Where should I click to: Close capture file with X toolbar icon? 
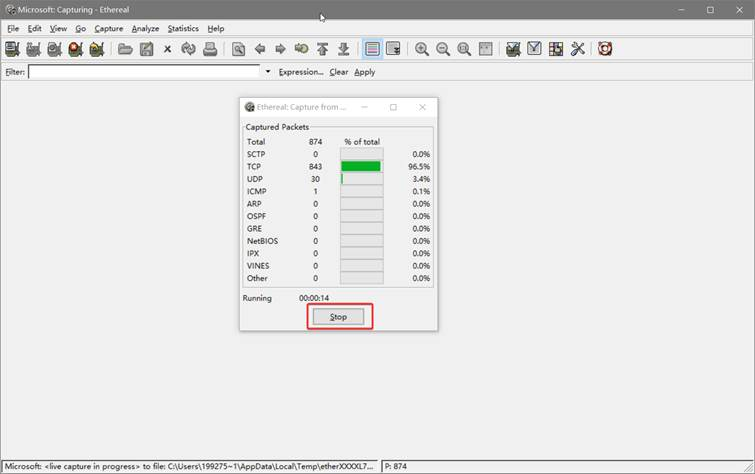[x=168, y=49]
